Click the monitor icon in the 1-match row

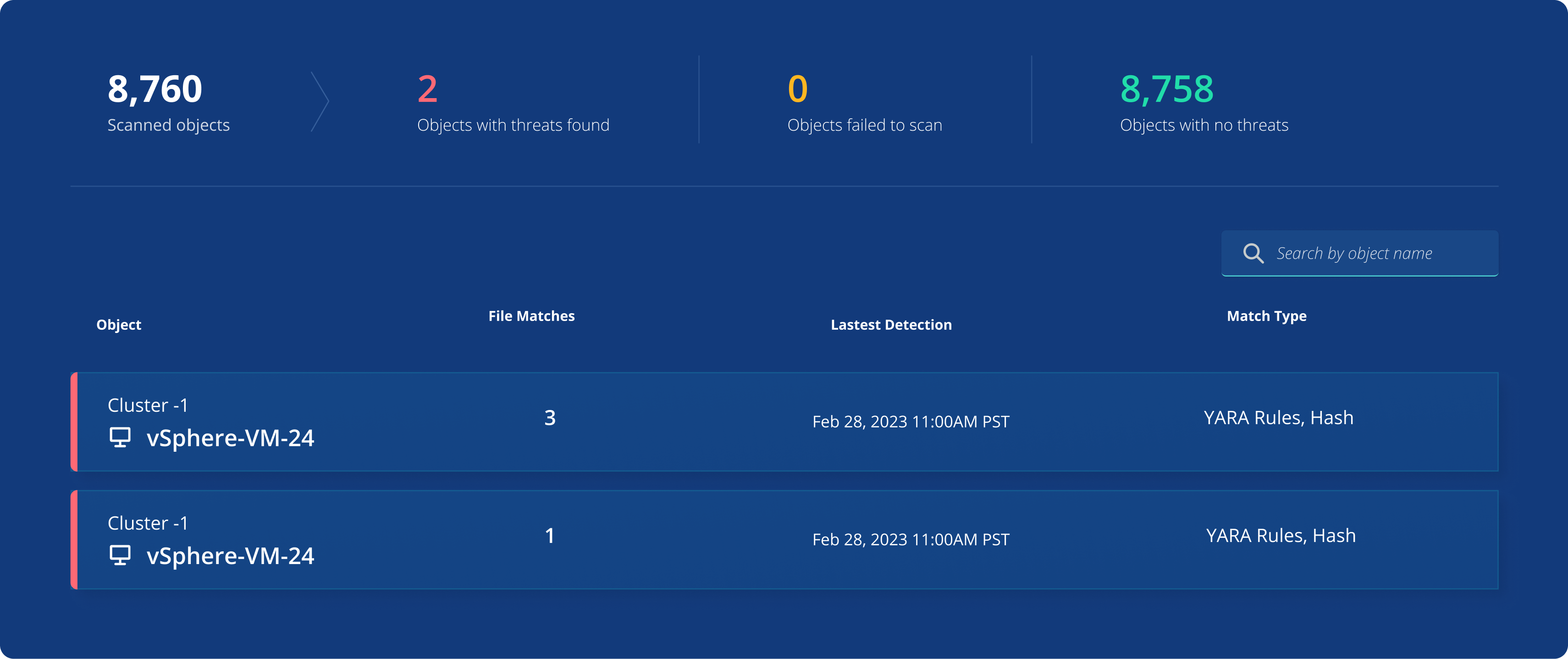click(120, 555)
